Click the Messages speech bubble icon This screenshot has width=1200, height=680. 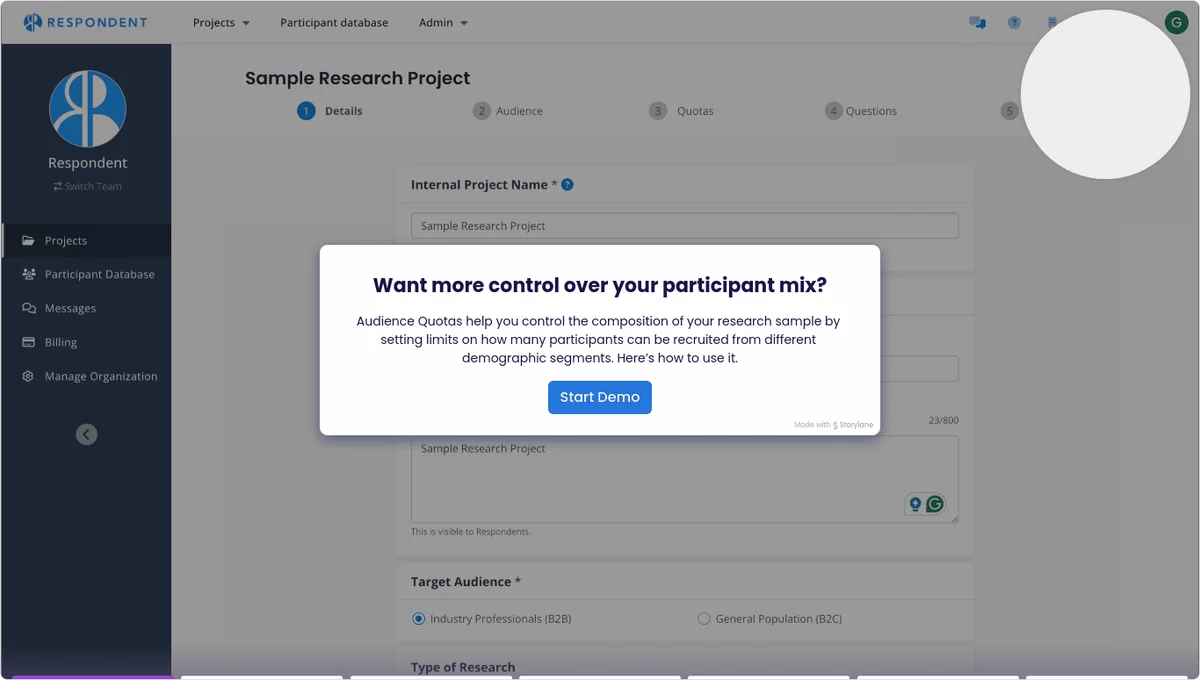(x=28, y=308)
